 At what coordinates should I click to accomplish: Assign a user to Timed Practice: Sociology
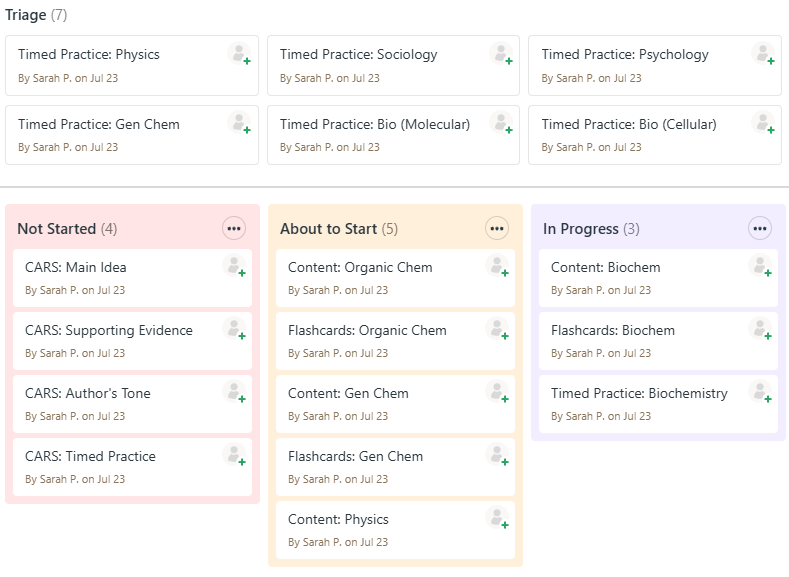point(501,53)
